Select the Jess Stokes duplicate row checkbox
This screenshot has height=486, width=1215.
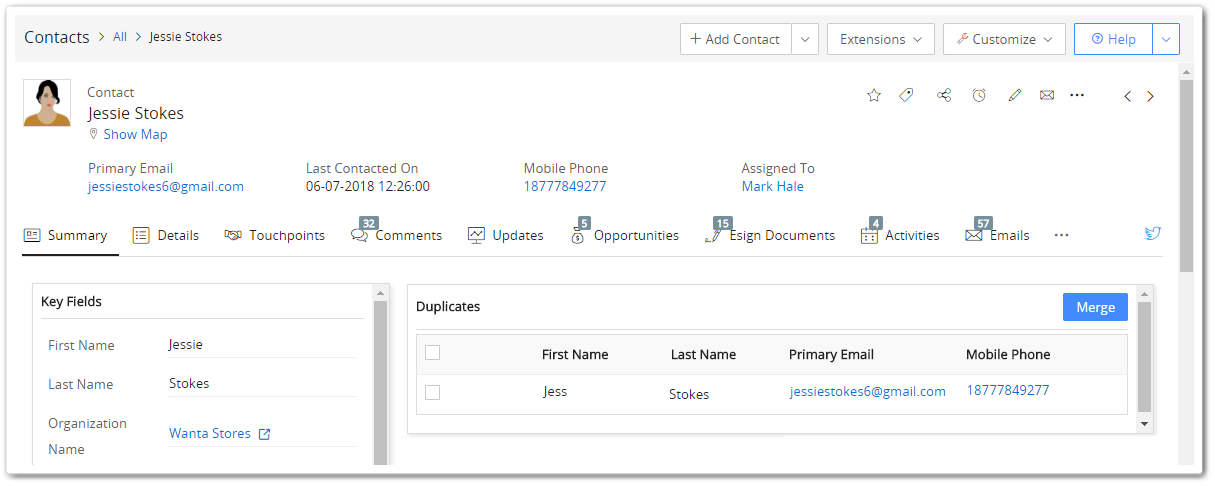pyautogui.click(x=432, y=393)
